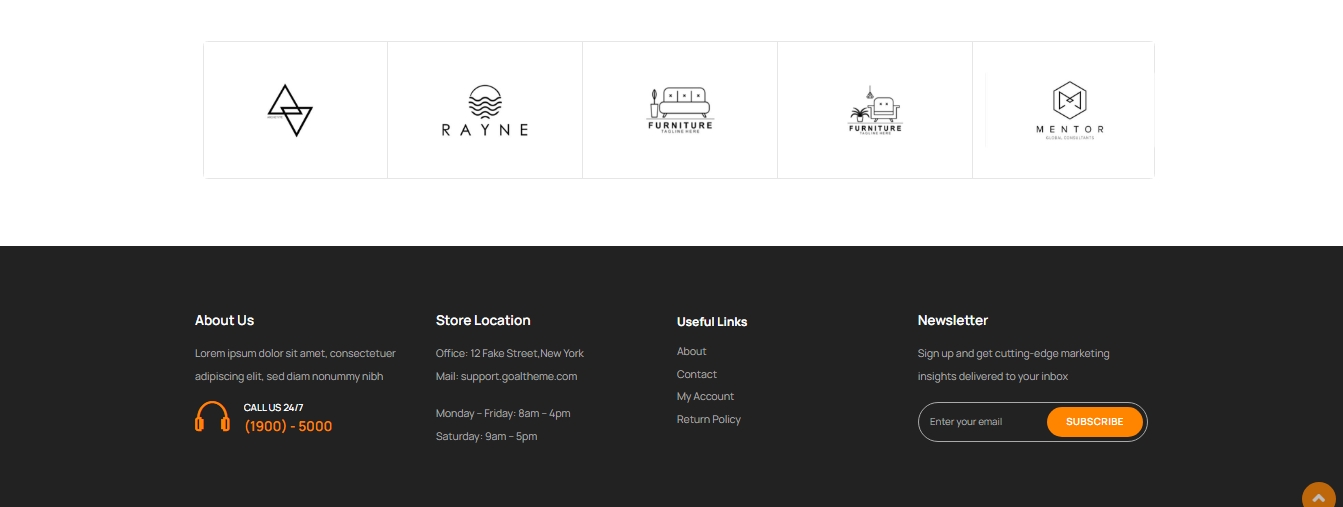Click the support.goaltheme.com mail address
Image resolution: width=1343 pixels, height=507 pixels.
point(519,377)
